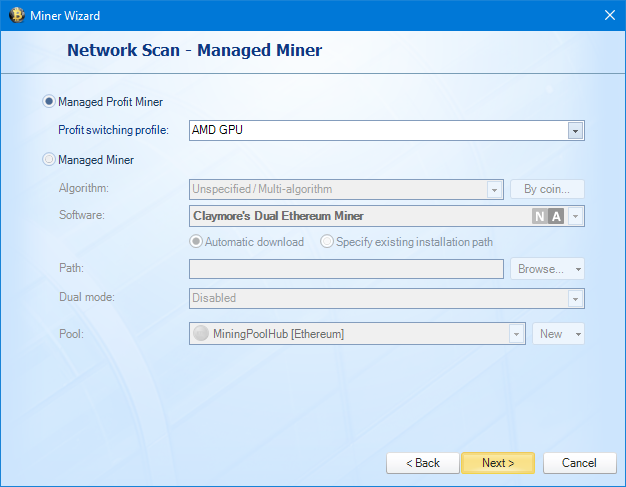Click 'Network Scan - Managed Miner' heading
This screenshot has width=626, height=487.
194,50
